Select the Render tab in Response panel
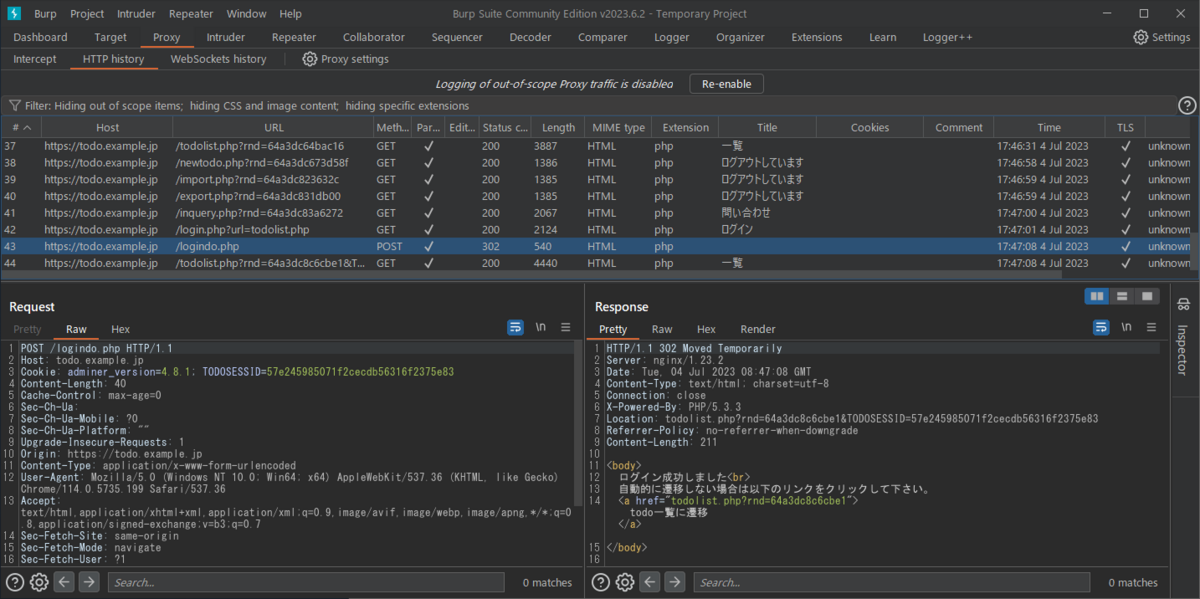Viewport: 1200px width, 599px height. pos(758,329)
